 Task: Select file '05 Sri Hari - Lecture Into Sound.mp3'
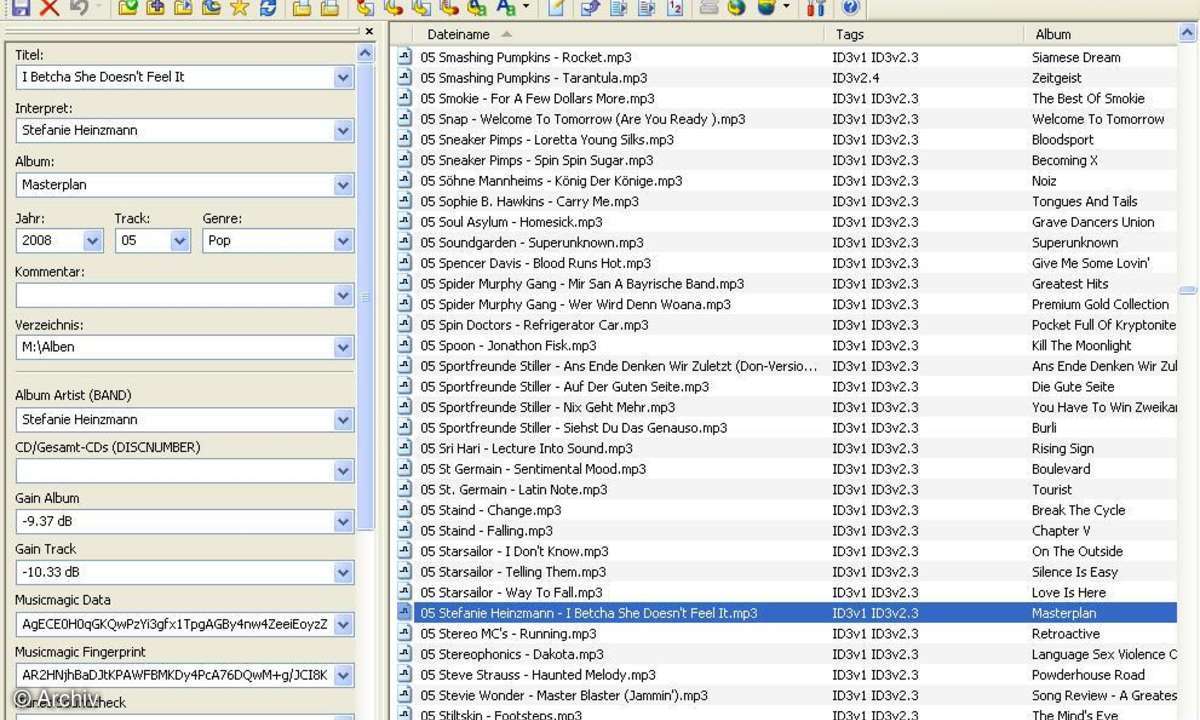pyautogui.click(x=527, y=448)
